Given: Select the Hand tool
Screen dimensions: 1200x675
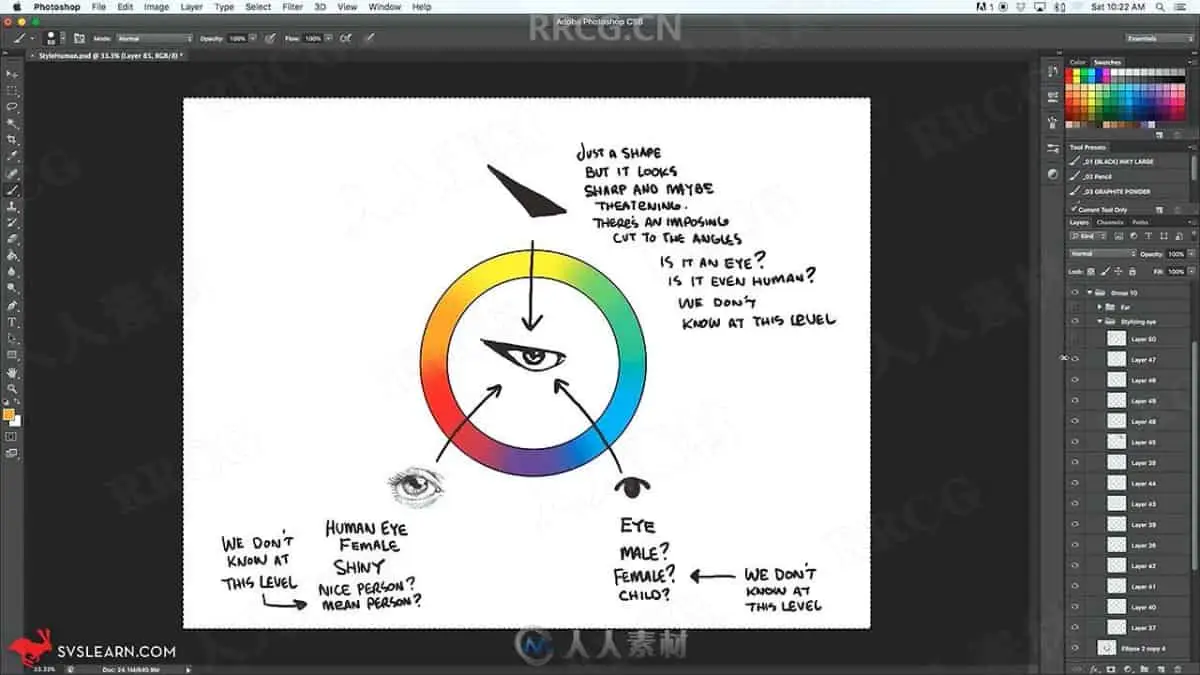Looking at the screenshot, I should coord(12,372).
